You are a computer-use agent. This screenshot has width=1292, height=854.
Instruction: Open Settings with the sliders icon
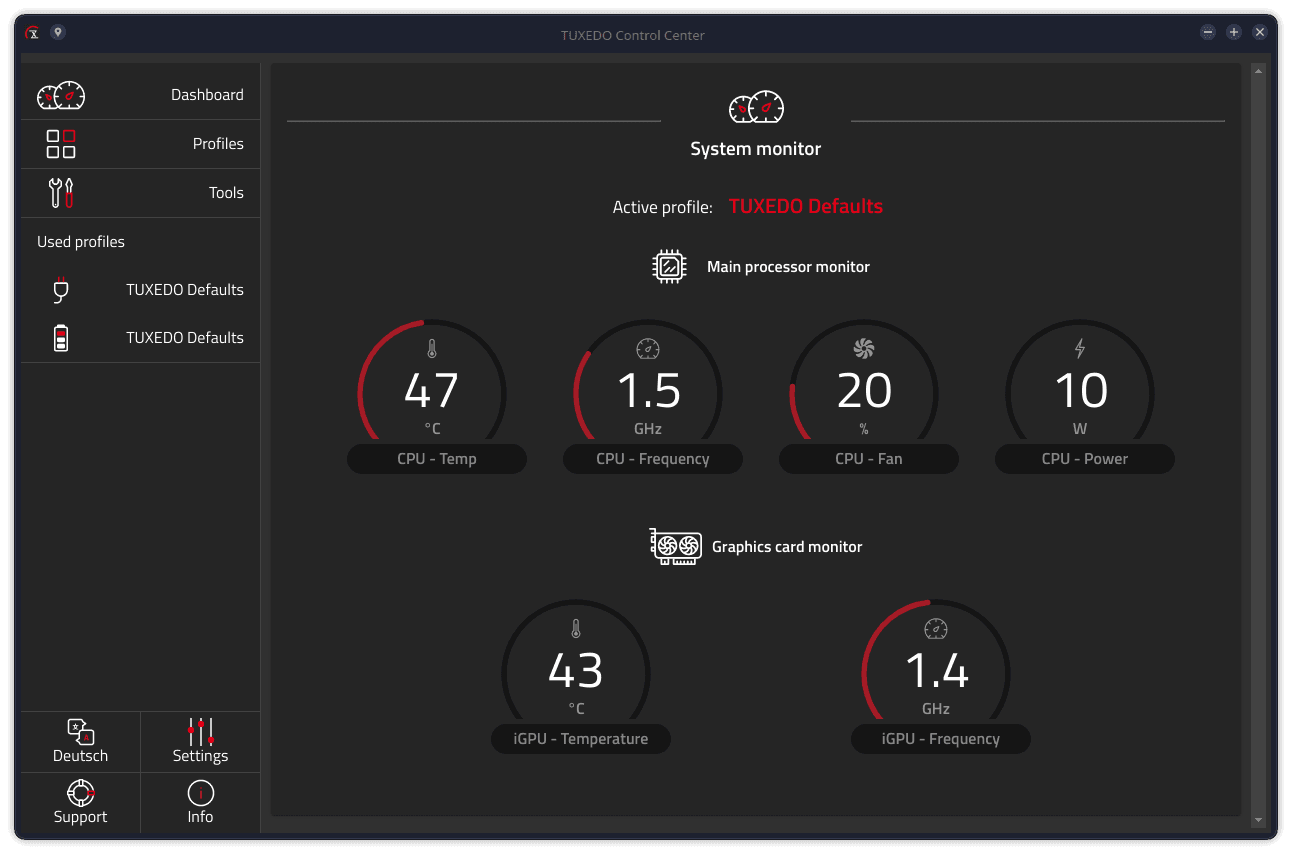click(200, 742)
